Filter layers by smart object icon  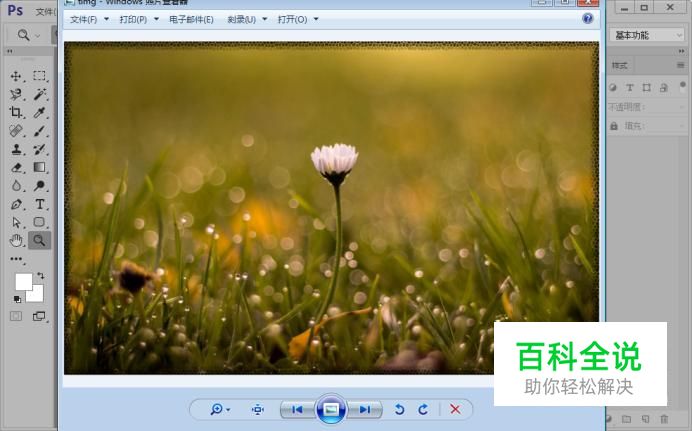pyautogui.click(x=663, y=88)
